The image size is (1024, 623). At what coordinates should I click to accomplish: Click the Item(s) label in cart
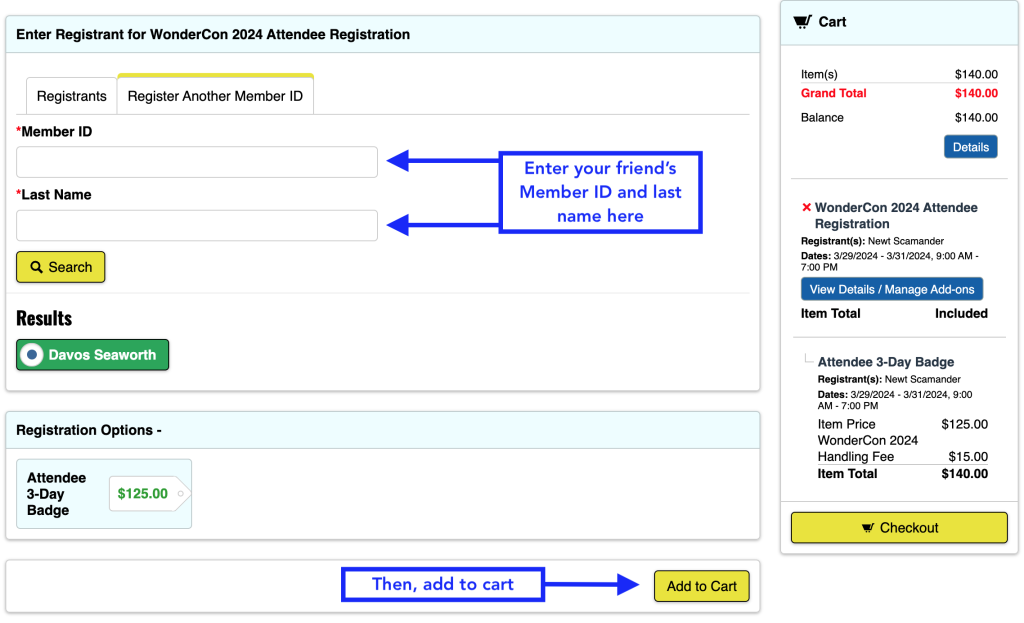819,74
